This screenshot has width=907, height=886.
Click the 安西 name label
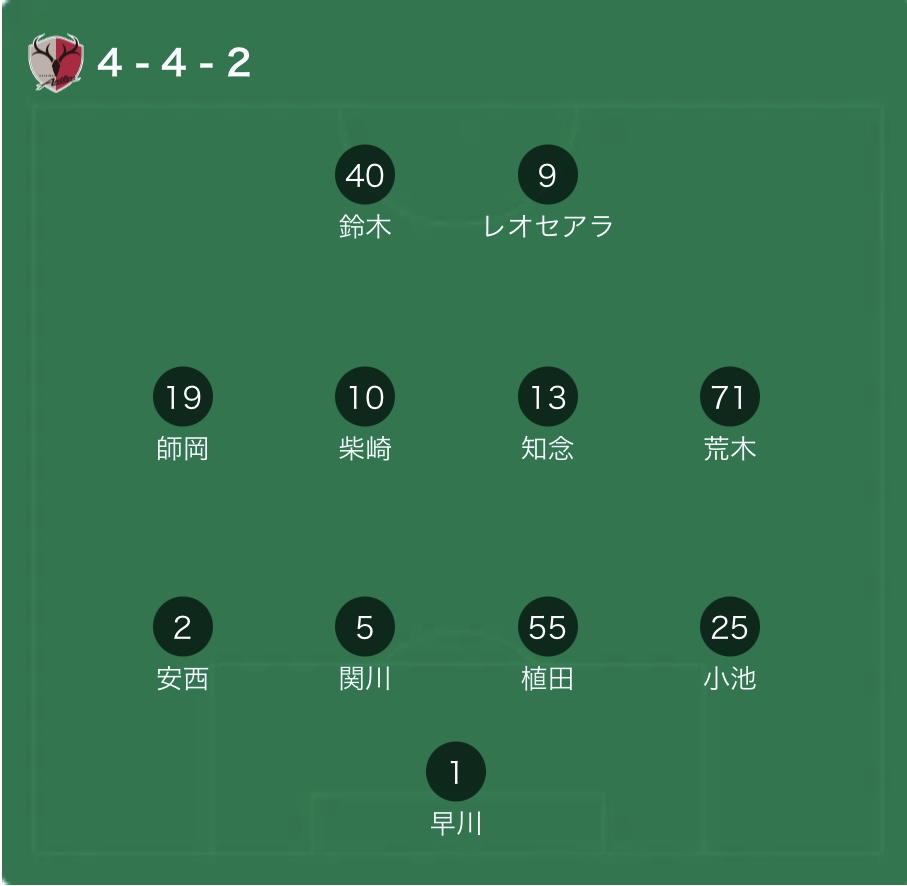(x=183, y=678)
